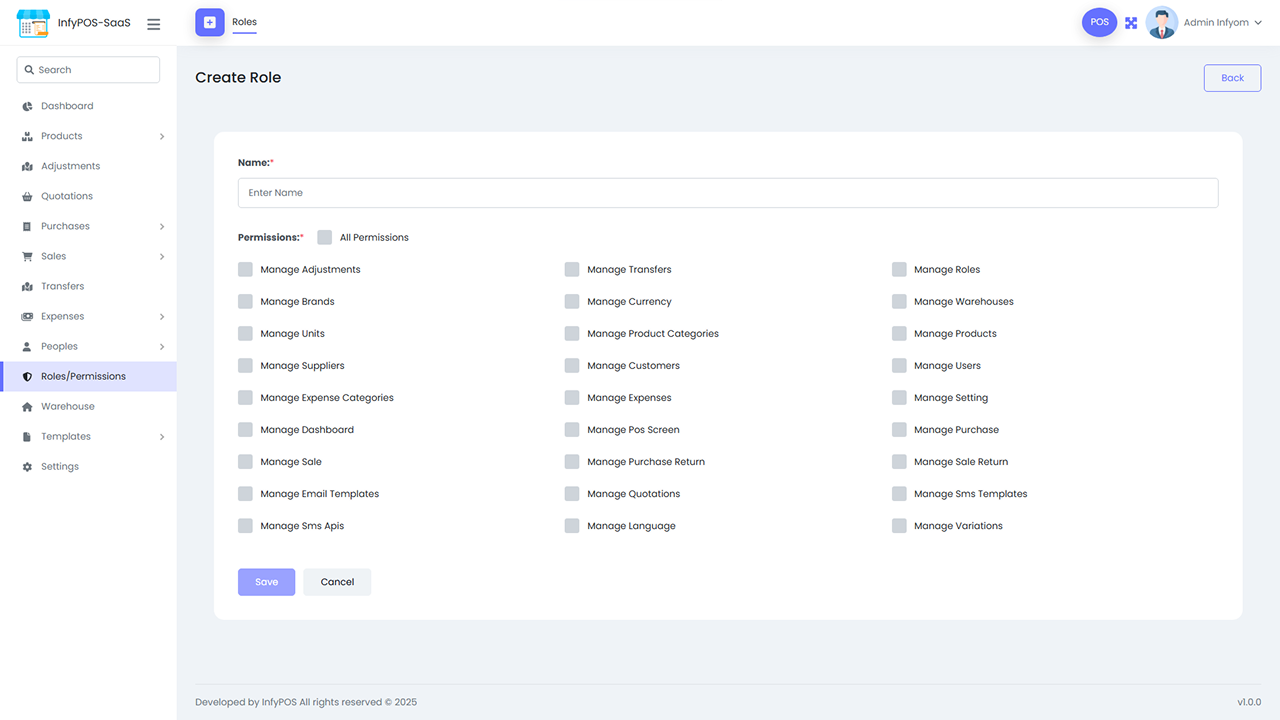
Task: Switch to the Roles tab at the top
Action: pos(245,22)
